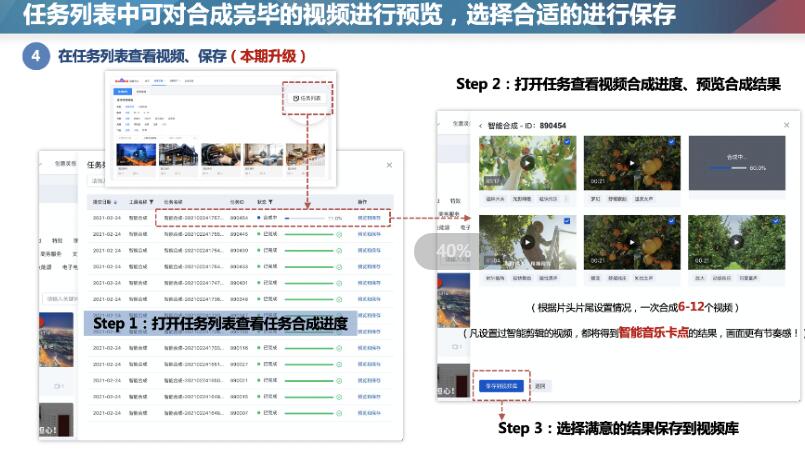Image resolution: width=805 pixels, height=455 pixels.
Task: Toggle checkbox on first top-left video
Action: point(569,143)
